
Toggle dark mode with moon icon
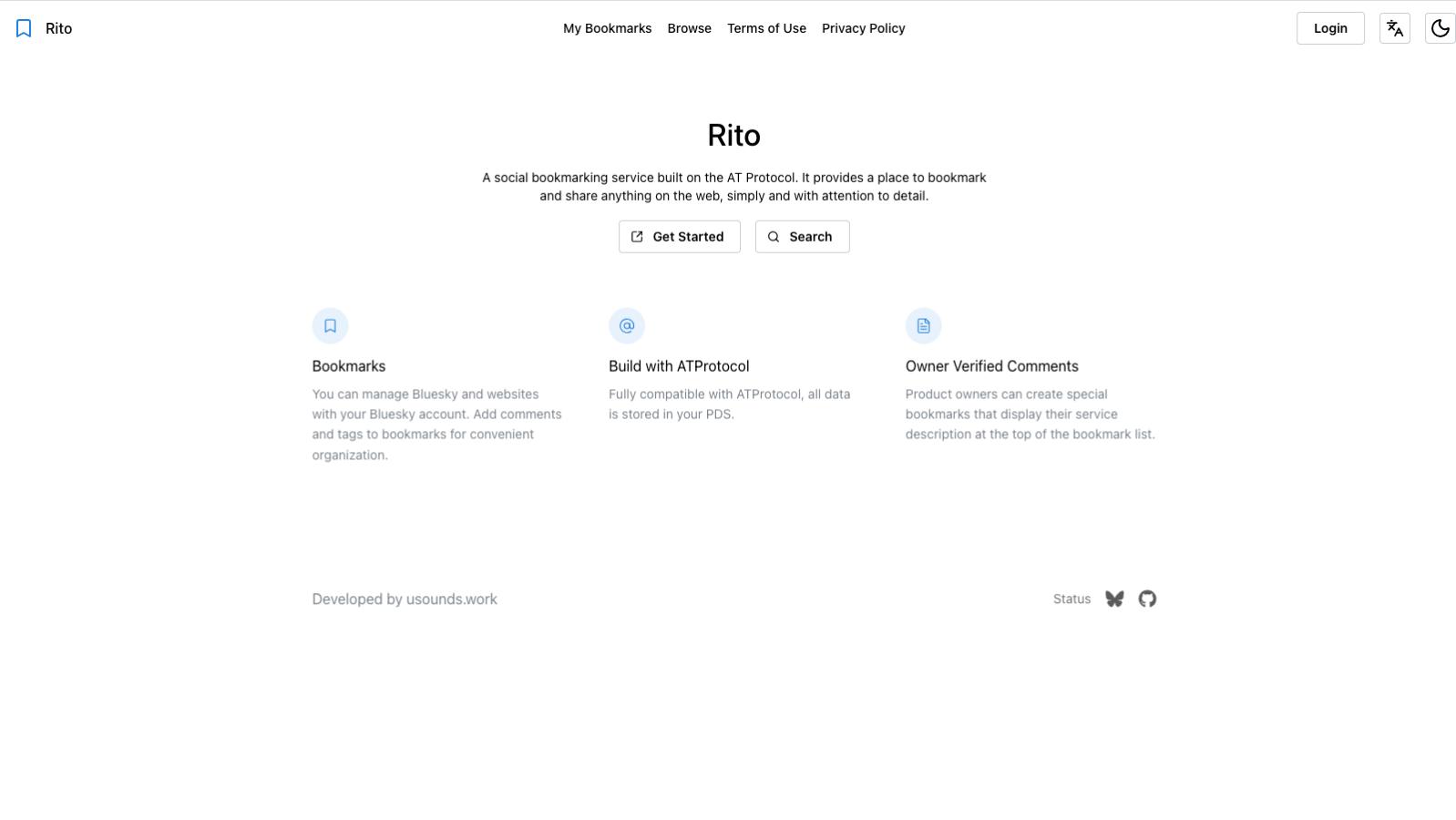point(1440,28)
